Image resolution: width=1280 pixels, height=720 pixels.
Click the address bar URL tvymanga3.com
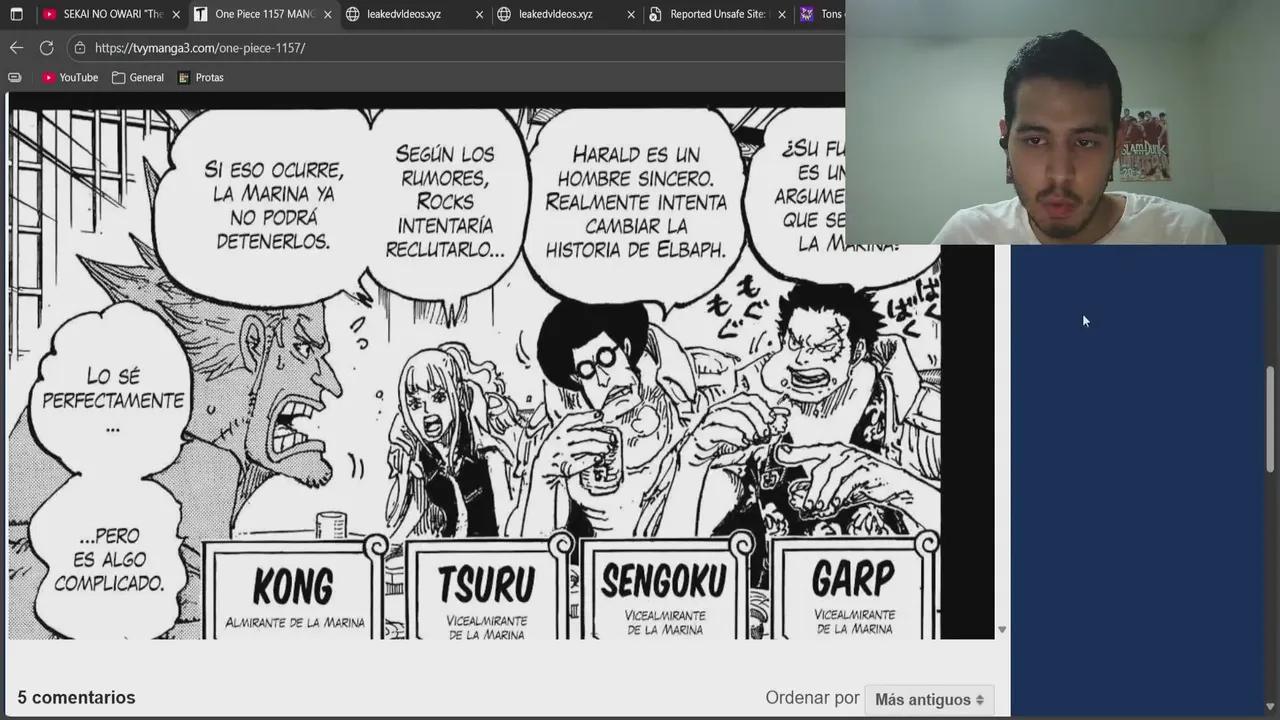point(200,47)
